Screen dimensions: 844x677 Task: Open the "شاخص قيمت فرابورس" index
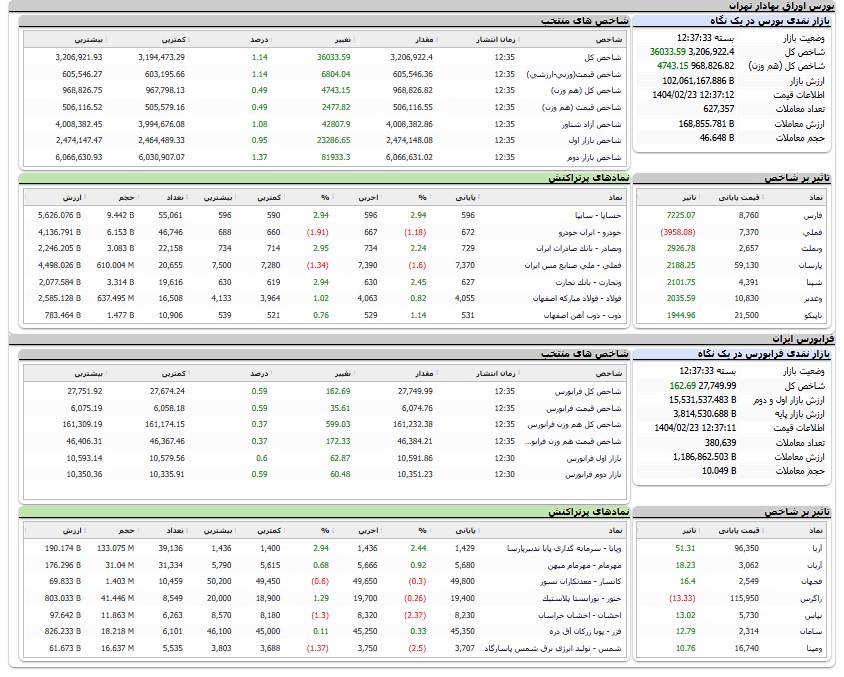pyautogui.click(x=583, y=408)
